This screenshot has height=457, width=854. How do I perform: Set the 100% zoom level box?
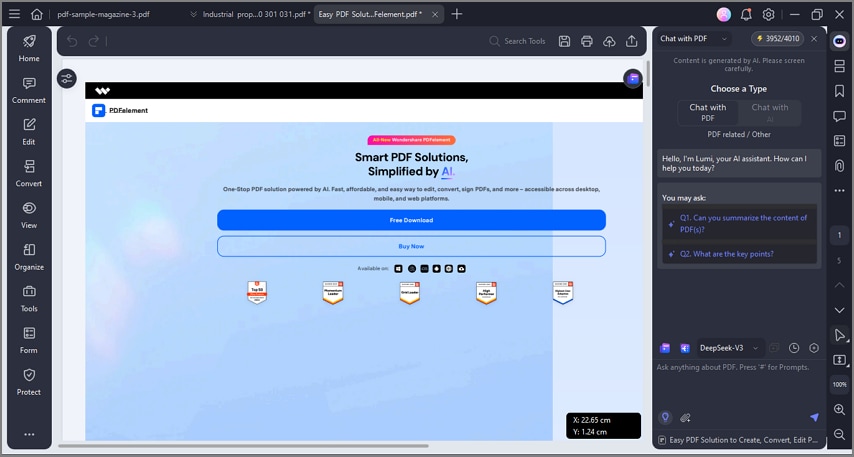839,385
